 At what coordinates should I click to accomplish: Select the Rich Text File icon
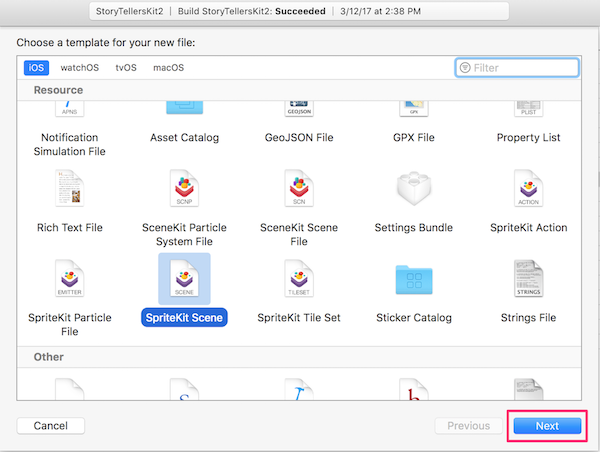tap(69, 188)
